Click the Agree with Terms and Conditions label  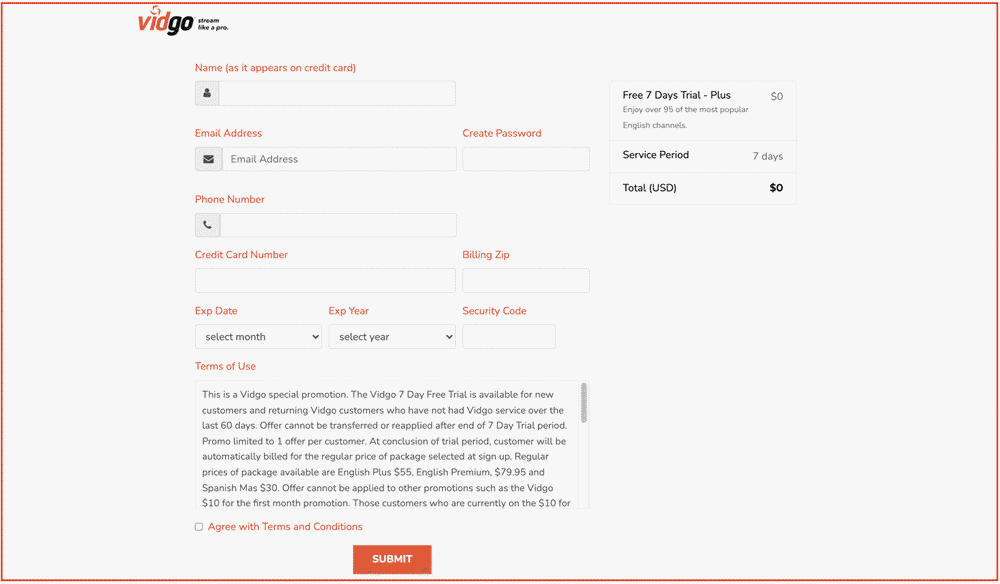(285, 527)
